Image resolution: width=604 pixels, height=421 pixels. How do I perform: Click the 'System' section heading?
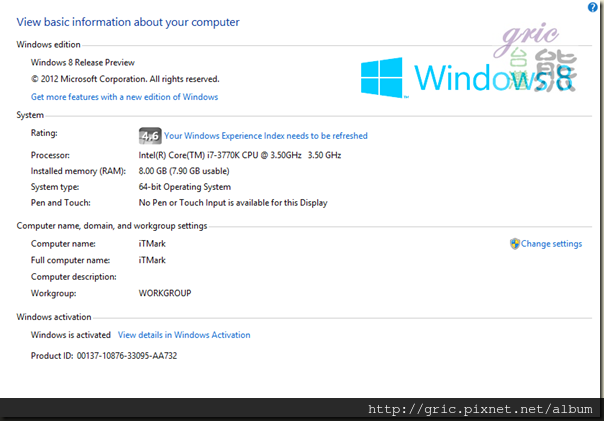[x=30, y=115]
